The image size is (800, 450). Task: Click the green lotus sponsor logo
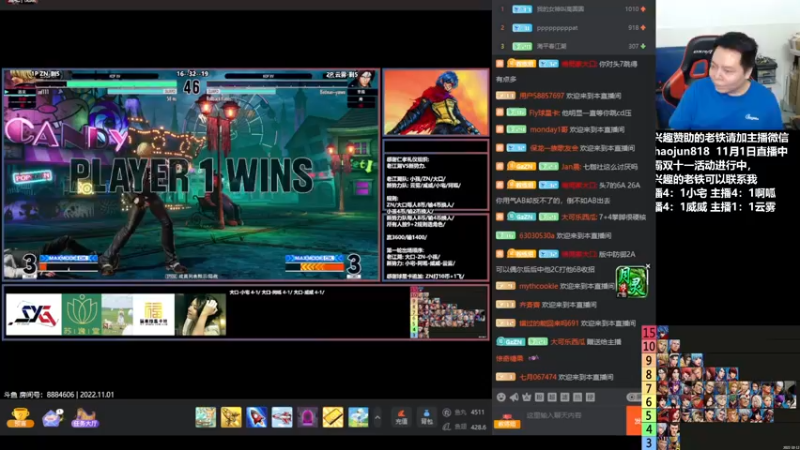click(x=82, y=314)
